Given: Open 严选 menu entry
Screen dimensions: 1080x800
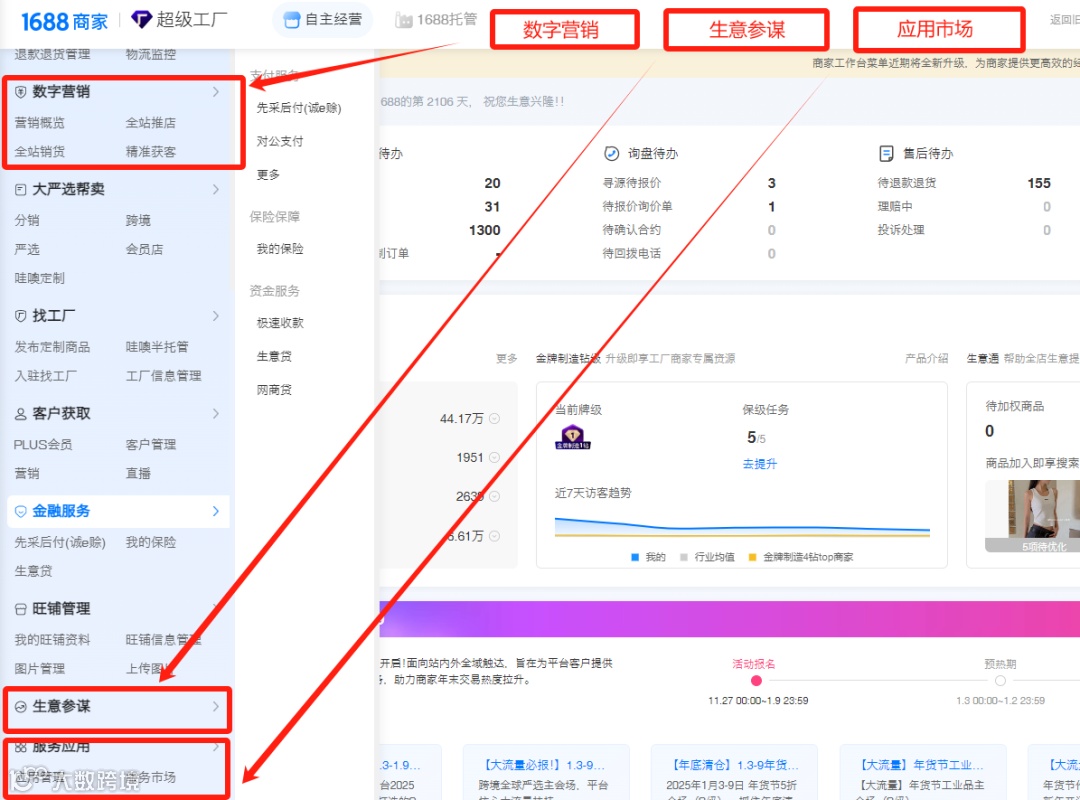Looking at the screenshot, I should (27, 249).
